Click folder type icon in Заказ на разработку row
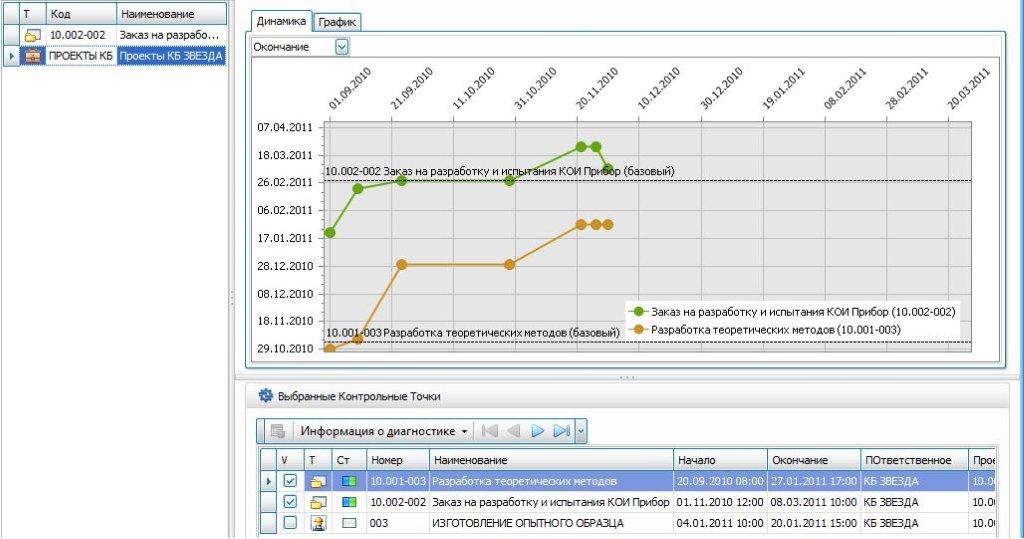 pyautogui.click(x=318, y=502)
